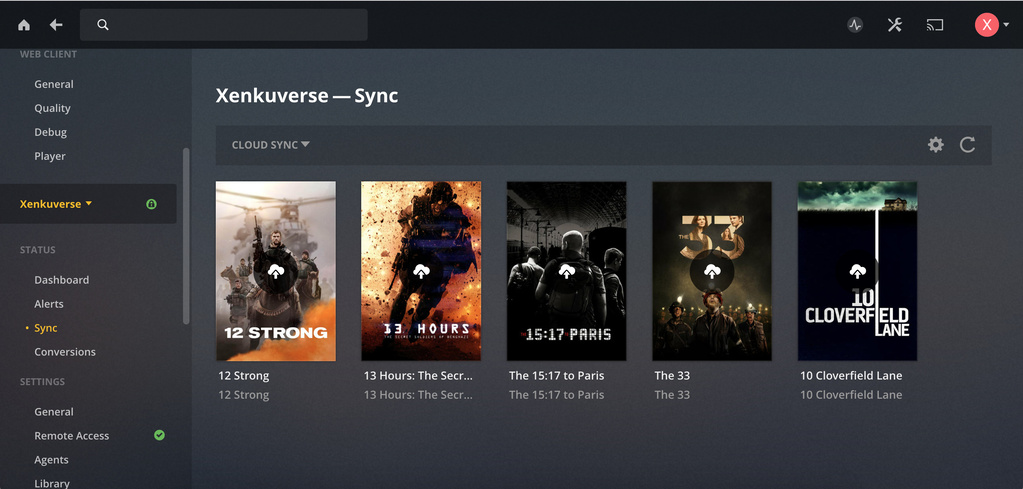Open the settings wrench and screwdriver icon
Image resolution: width=1023 pixels, height=489 pixels.
point(894,25)
